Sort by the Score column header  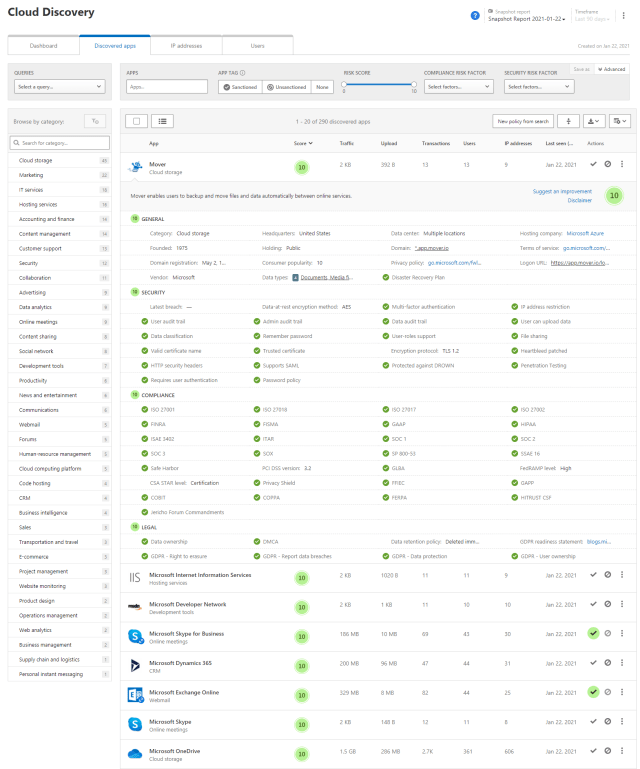[303, 143]
